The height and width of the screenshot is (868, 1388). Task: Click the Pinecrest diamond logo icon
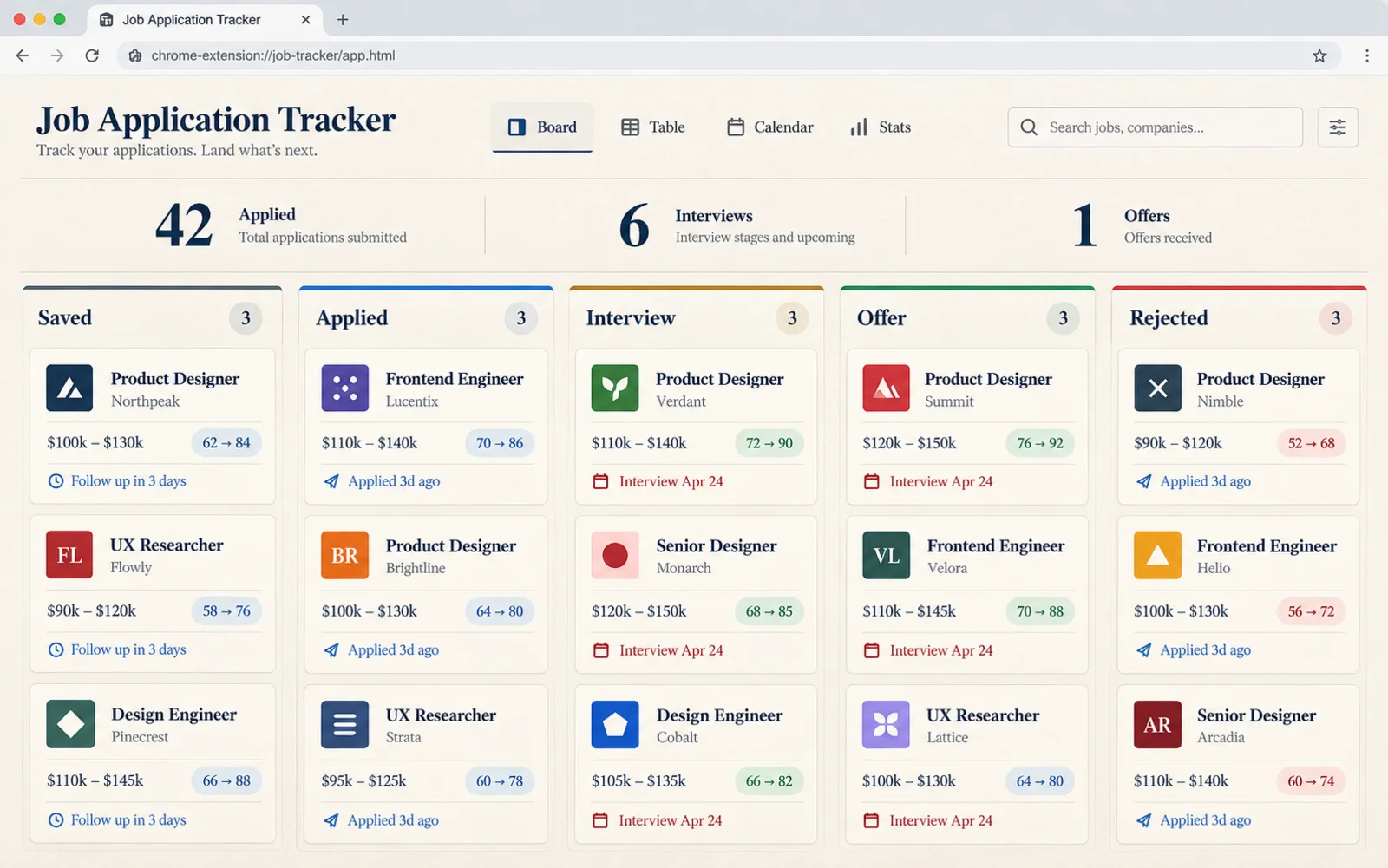[70, 724]
